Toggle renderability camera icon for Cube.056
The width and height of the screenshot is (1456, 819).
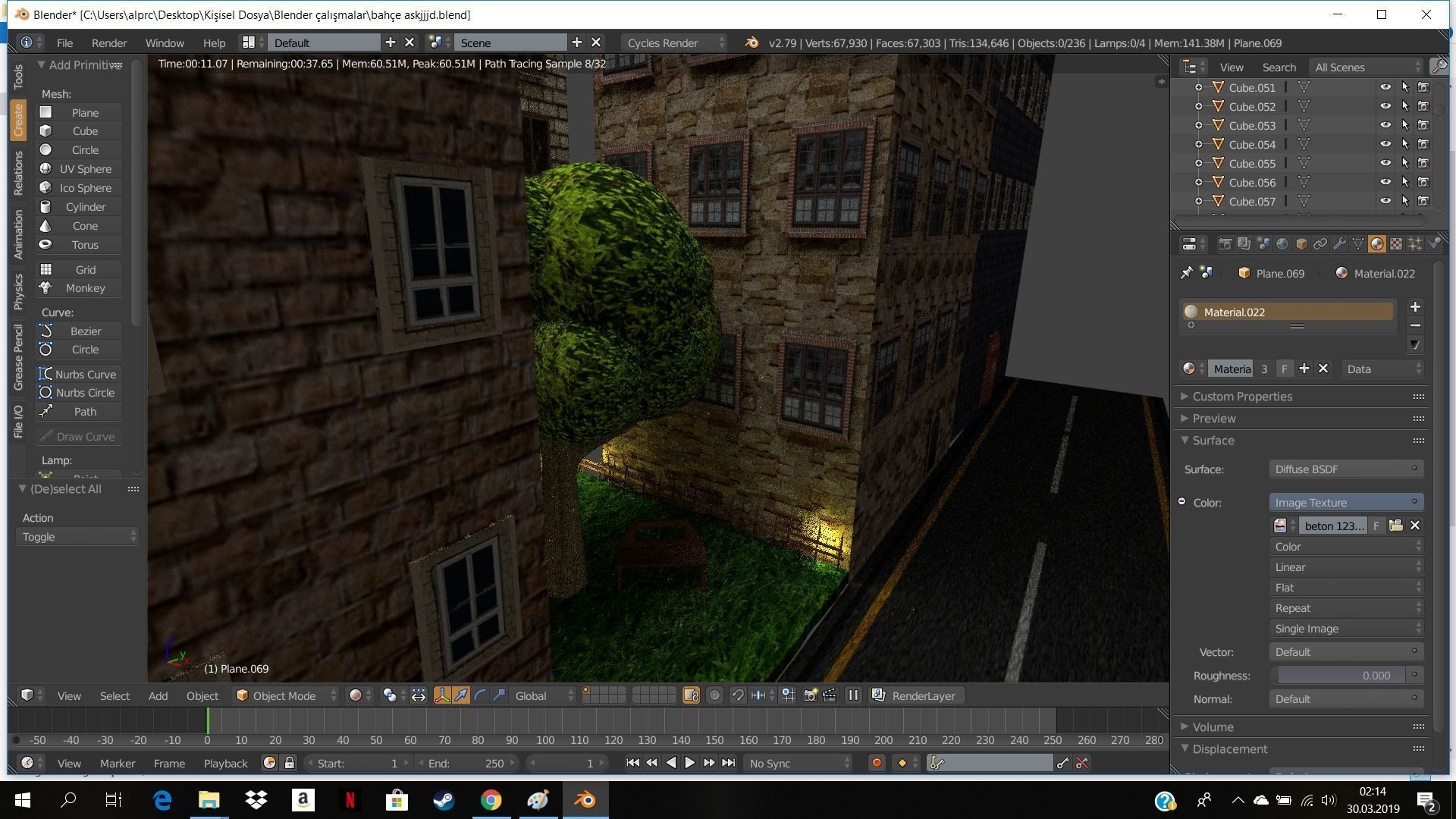1423,182
